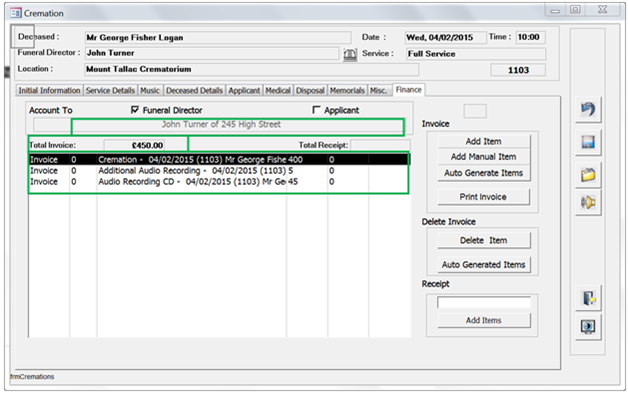628x394 pixels.
Task: Select the Memorials tab
Action: 347,90
